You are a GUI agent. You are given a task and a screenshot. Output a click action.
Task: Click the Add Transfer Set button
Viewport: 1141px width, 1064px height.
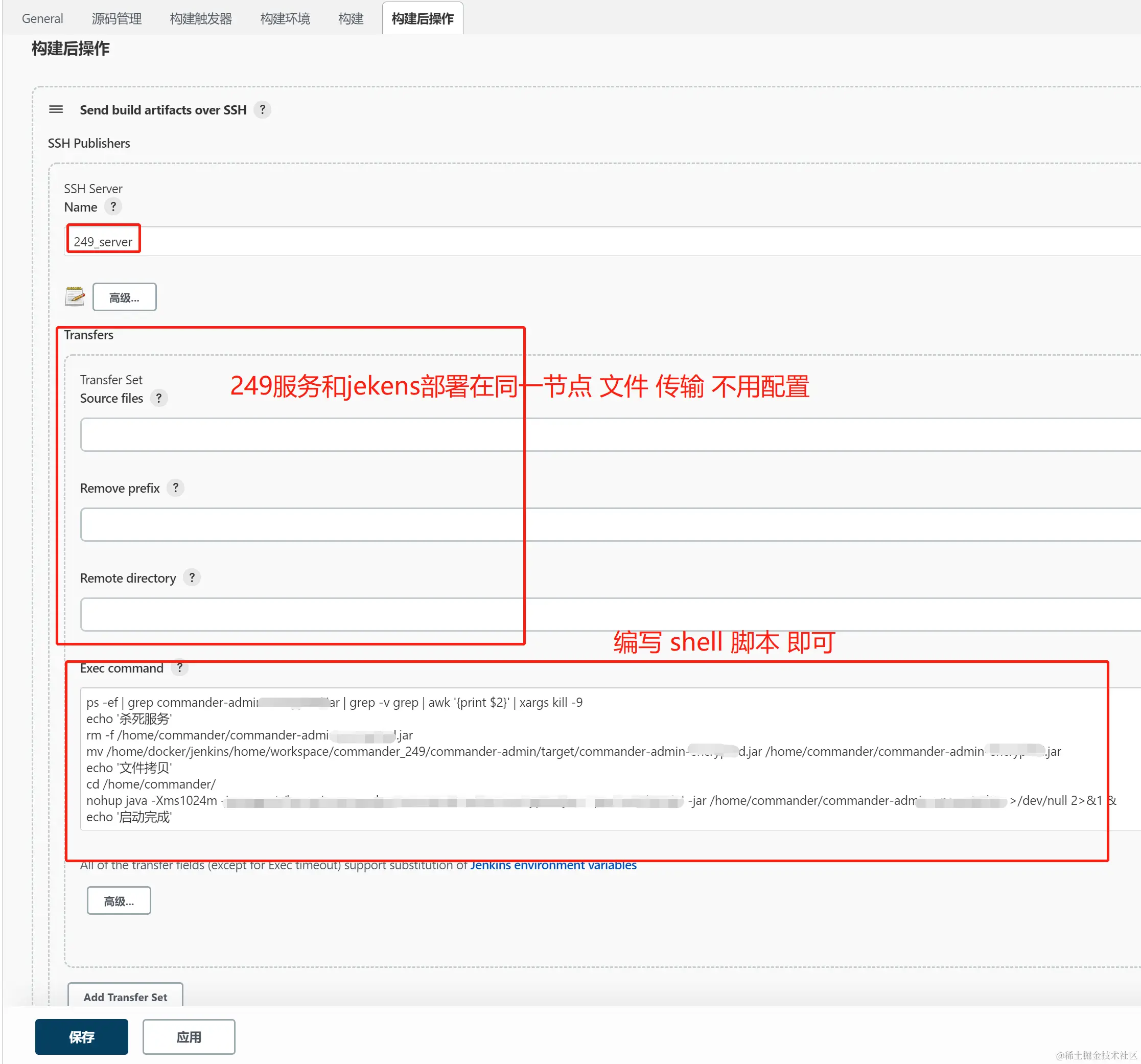click(x=125, y=997)
